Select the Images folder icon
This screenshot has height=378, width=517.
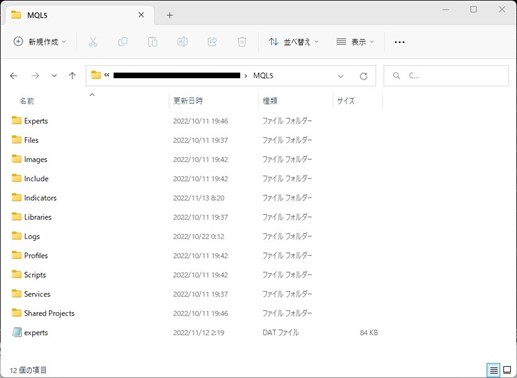click(x=16, y=159)
